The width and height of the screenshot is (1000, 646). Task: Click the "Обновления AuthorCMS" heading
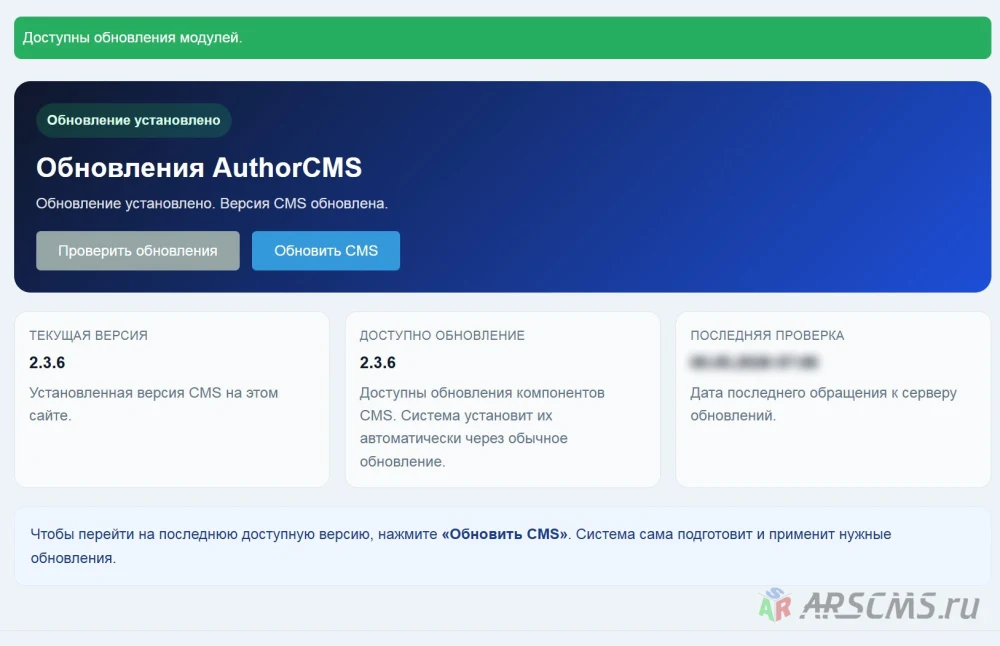coord(199,168)
